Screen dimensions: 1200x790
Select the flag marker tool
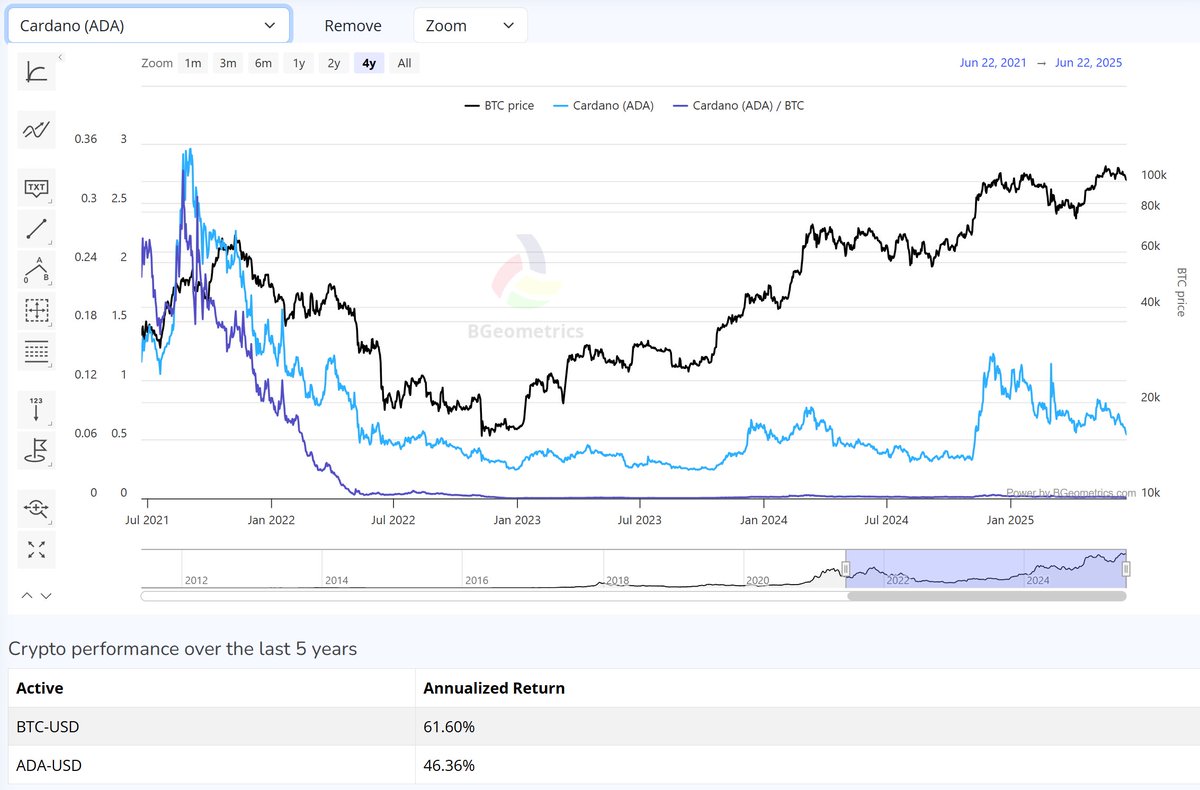(37, 451)
